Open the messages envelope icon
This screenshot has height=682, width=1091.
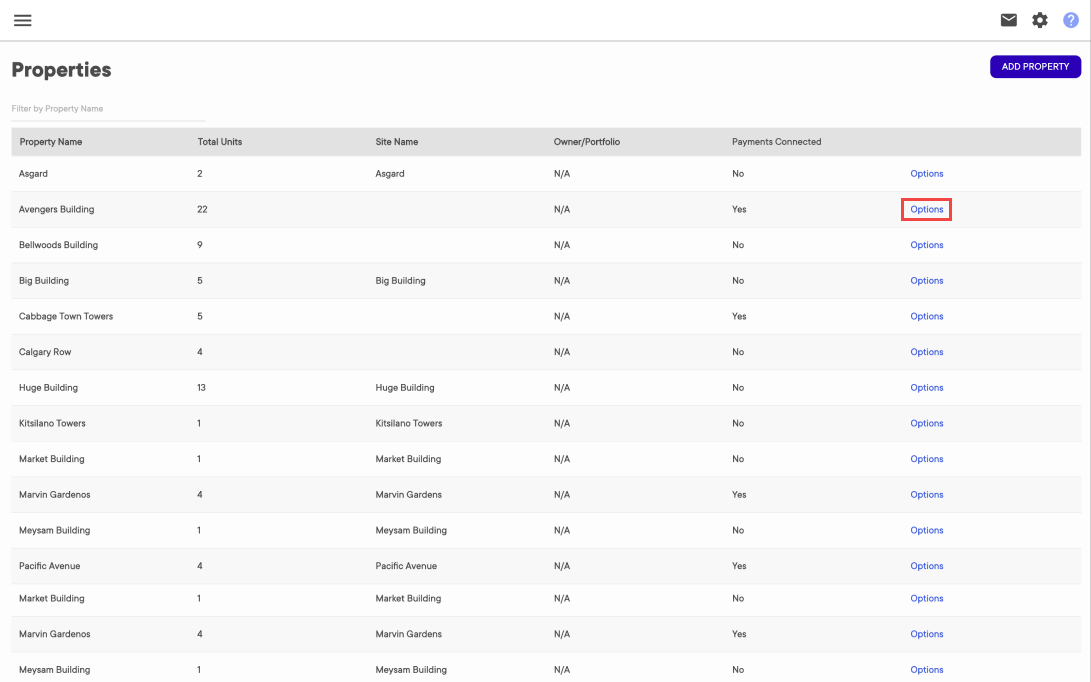(1008, 19)
